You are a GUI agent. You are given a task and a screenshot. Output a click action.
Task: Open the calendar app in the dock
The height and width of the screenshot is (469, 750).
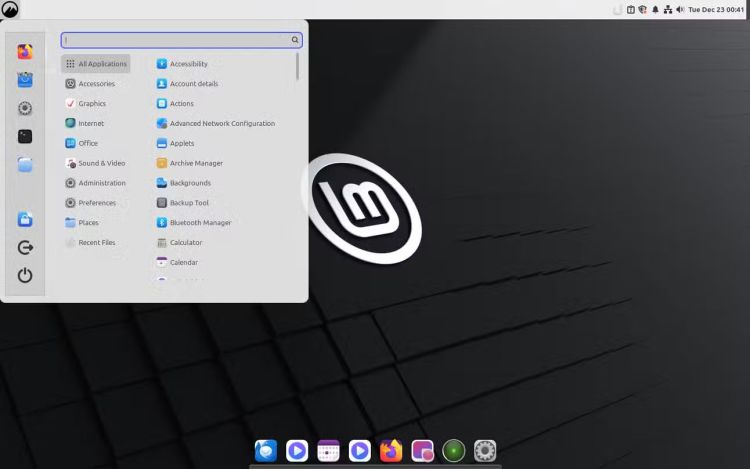pos(328,451)
